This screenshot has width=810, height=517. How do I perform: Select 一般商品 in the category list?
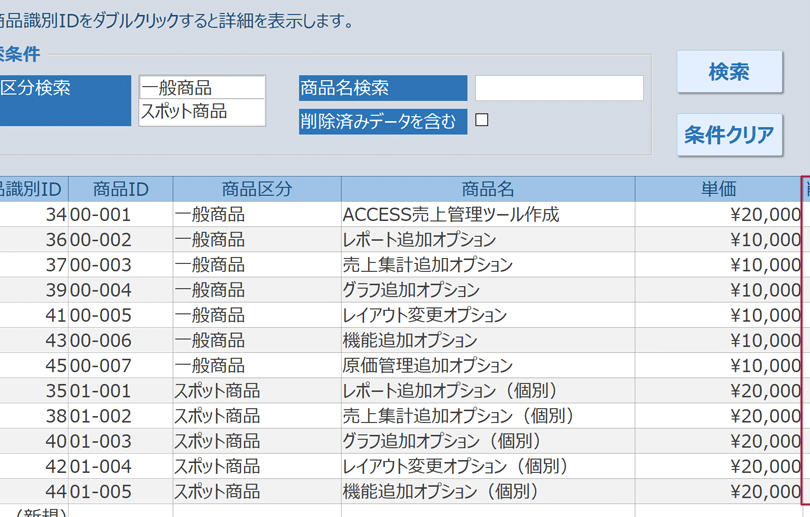[202, 88]
